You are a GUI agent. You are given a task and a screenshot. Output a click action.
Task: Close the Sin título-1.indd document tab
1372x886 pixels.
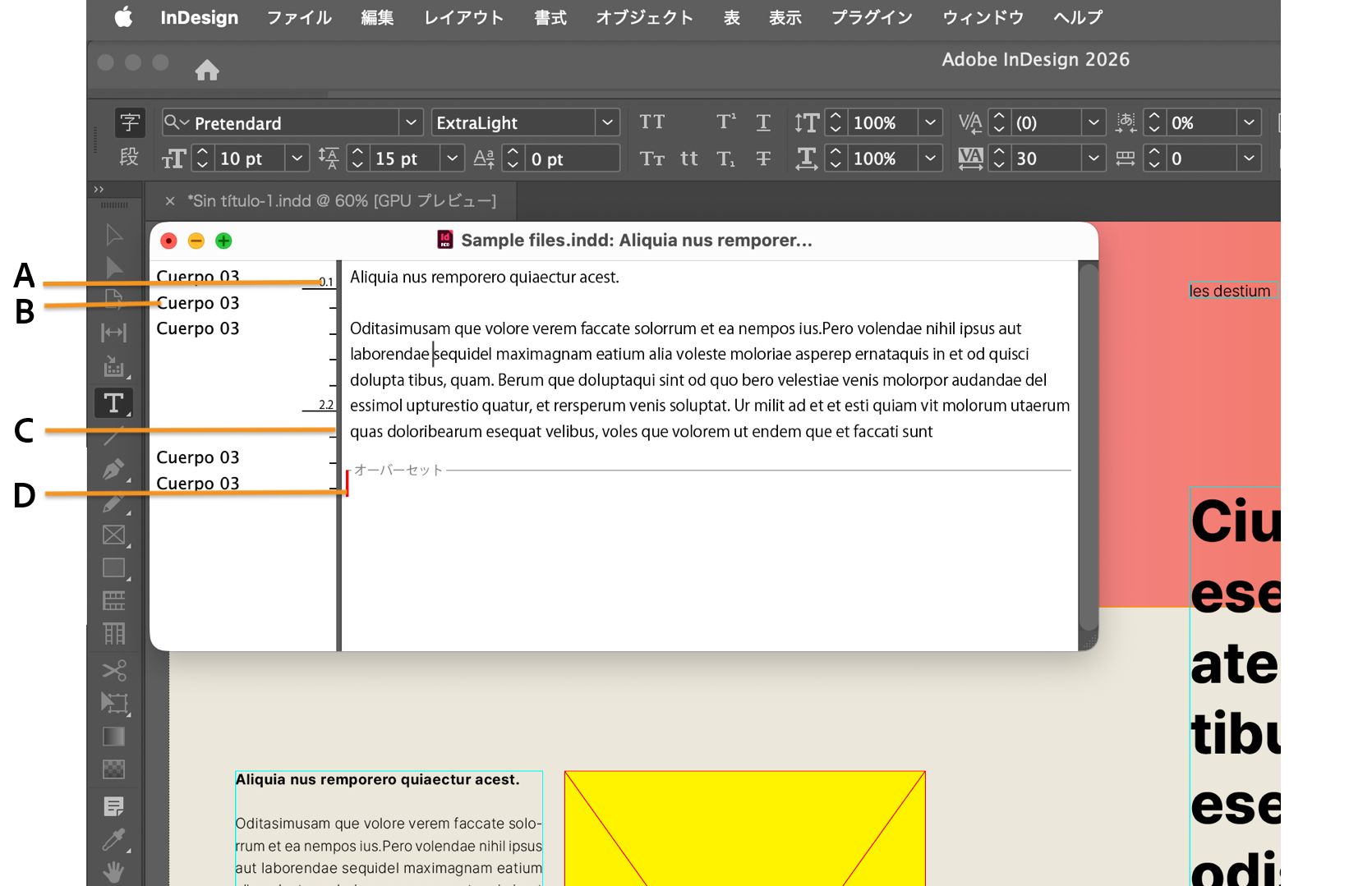click(x=170, y=201)
